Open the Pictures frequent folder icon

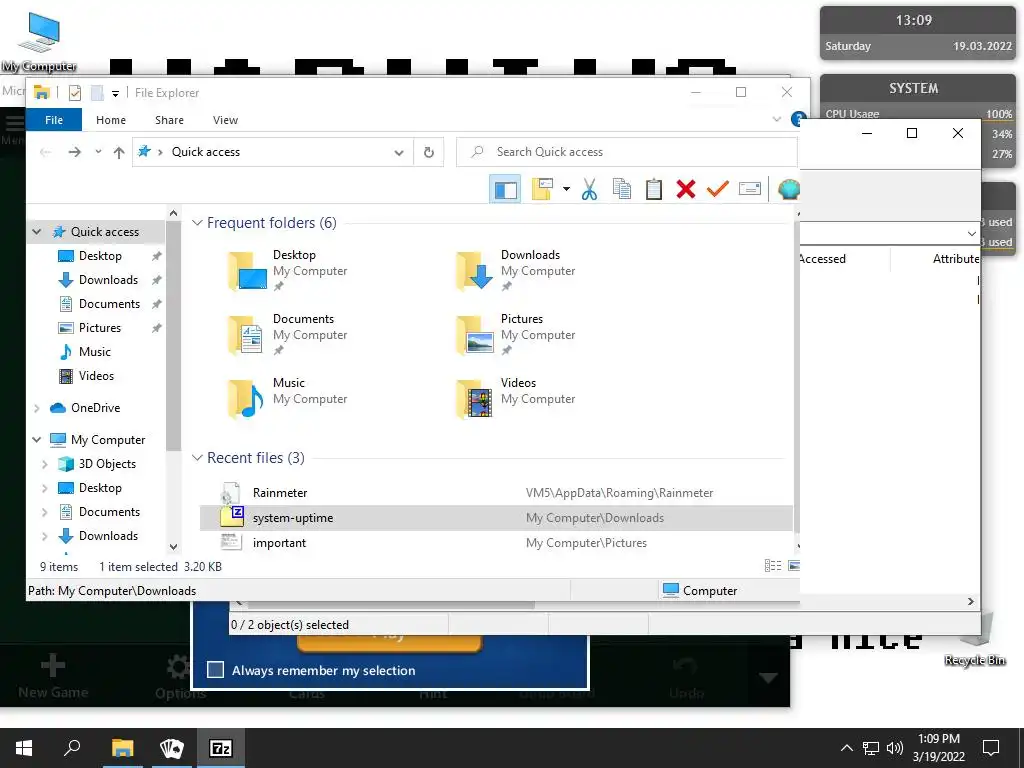pos(474,334)
